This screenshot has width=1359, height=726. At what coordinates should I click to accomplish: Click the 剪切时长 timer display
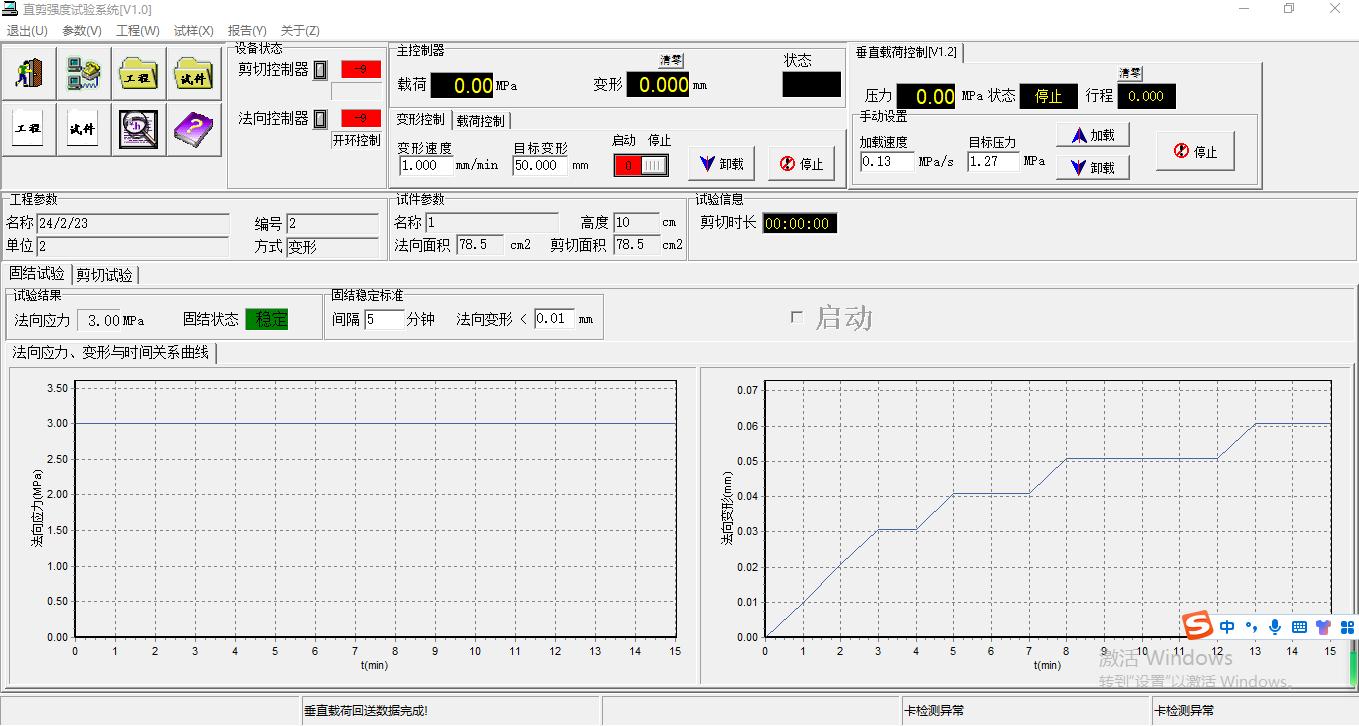point(799,223)
